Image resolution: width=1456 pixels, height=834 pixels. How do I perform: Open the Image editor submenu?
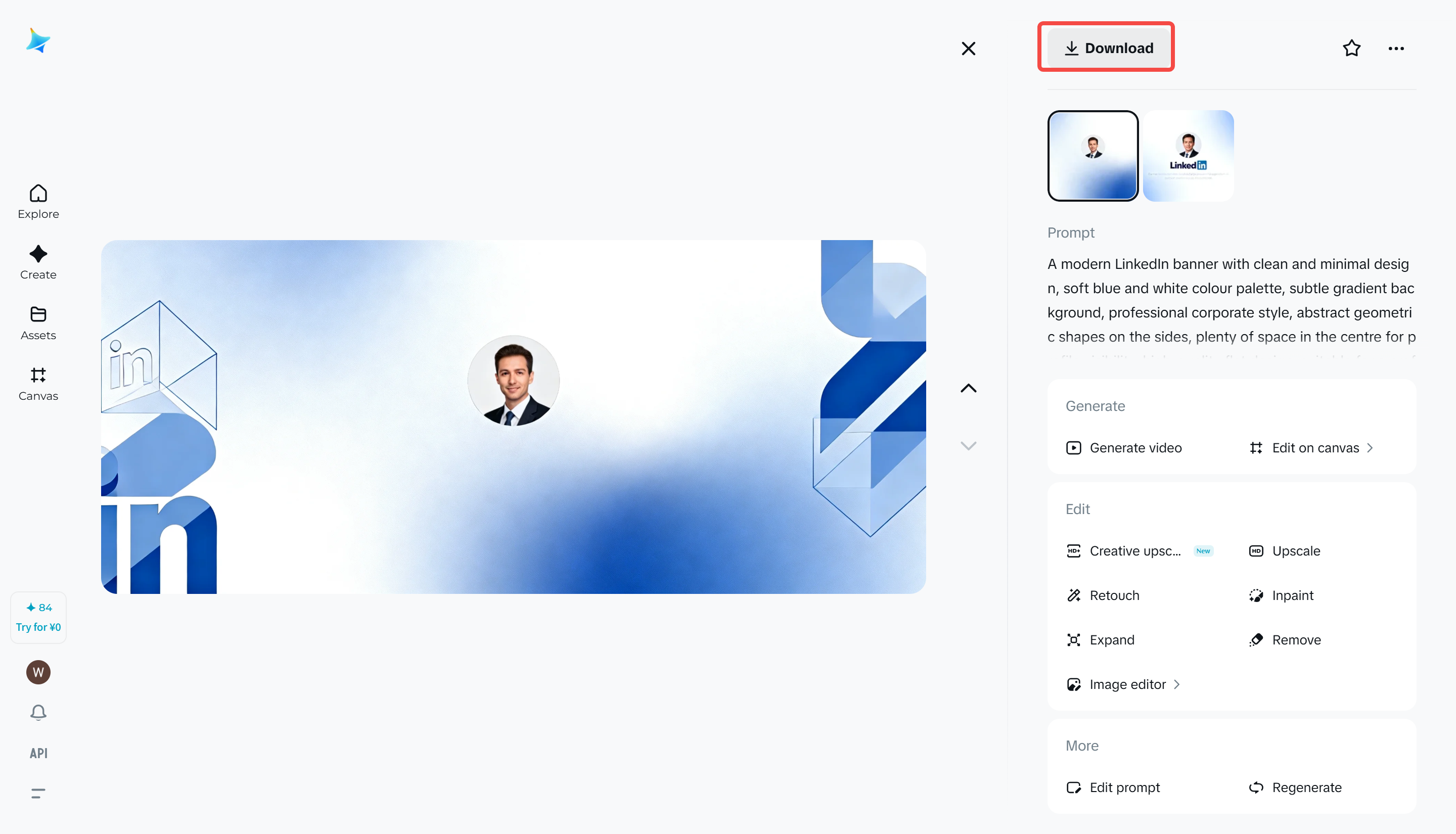(x=1128, y=684)
